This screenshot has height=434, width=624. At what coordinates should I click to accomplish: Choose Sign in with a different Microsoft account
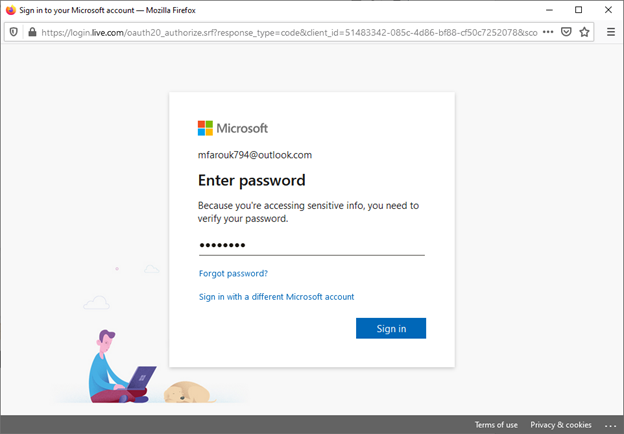click(x=276, y=297)
